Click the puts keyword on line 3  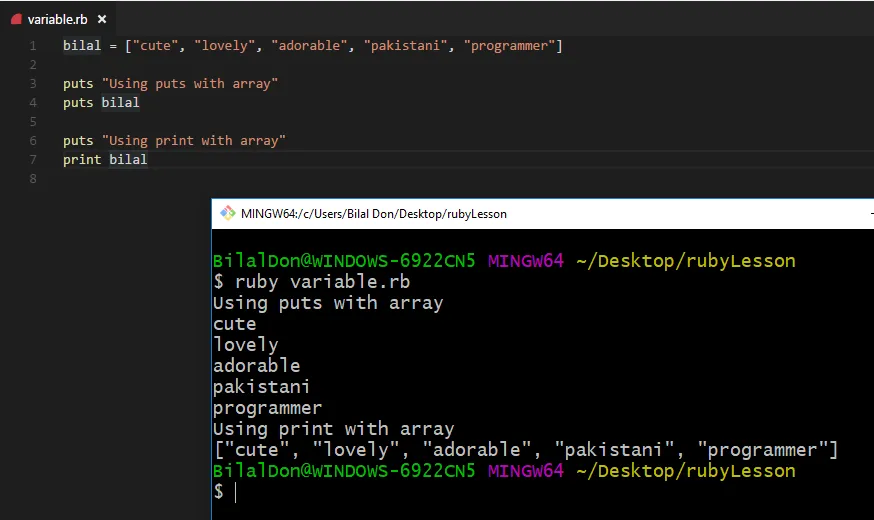(x=78, y=84)
